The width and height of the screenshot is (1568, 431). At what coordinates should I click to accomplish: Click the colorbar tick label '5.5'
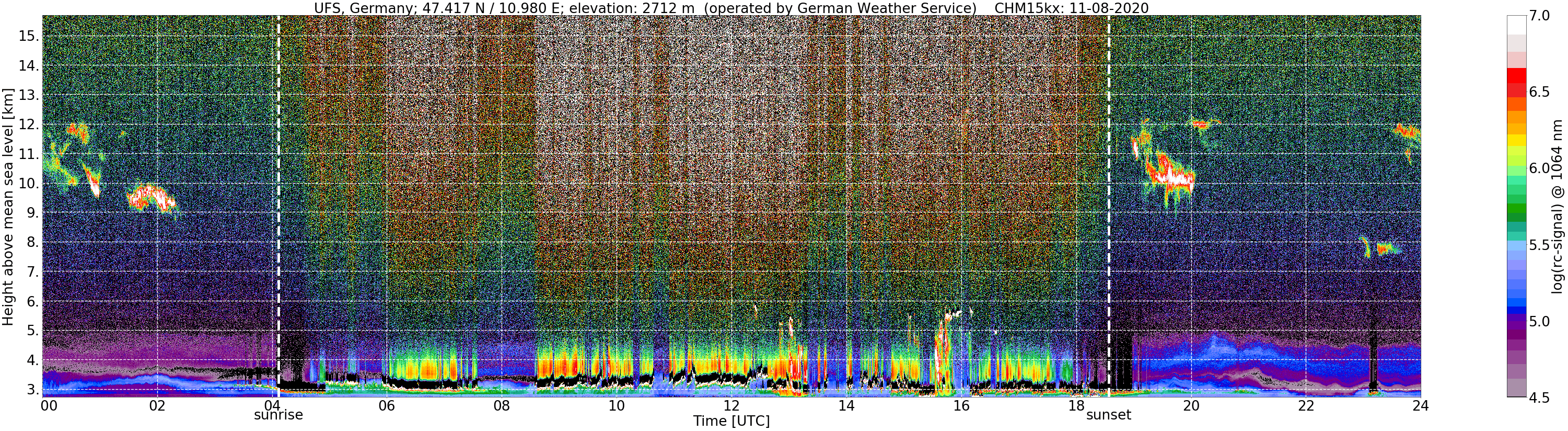coord(1539,245)
